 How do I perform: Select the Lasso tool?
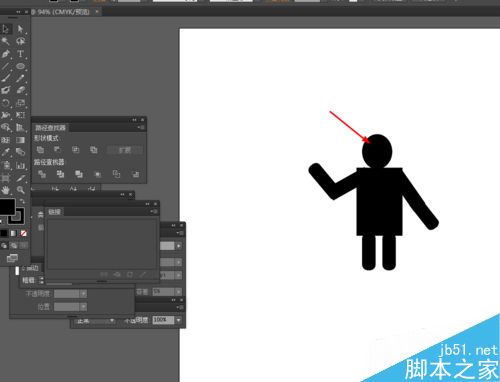pos(20,41)
